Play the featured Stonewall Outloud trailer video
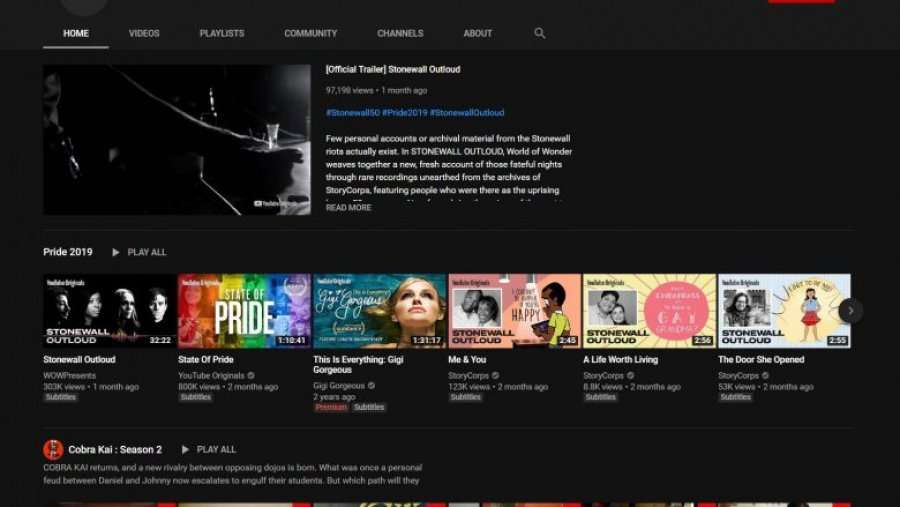The image size is (900, 507). click(x=177, y=140)
